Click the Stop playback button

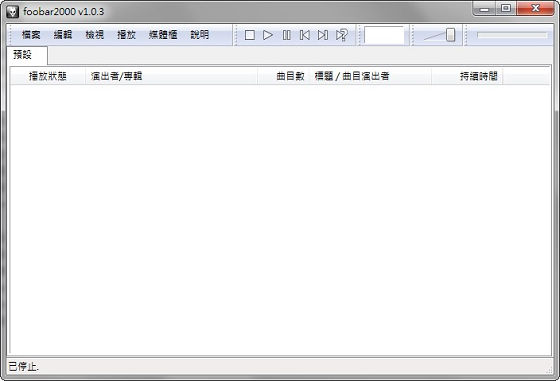[250, 35]
